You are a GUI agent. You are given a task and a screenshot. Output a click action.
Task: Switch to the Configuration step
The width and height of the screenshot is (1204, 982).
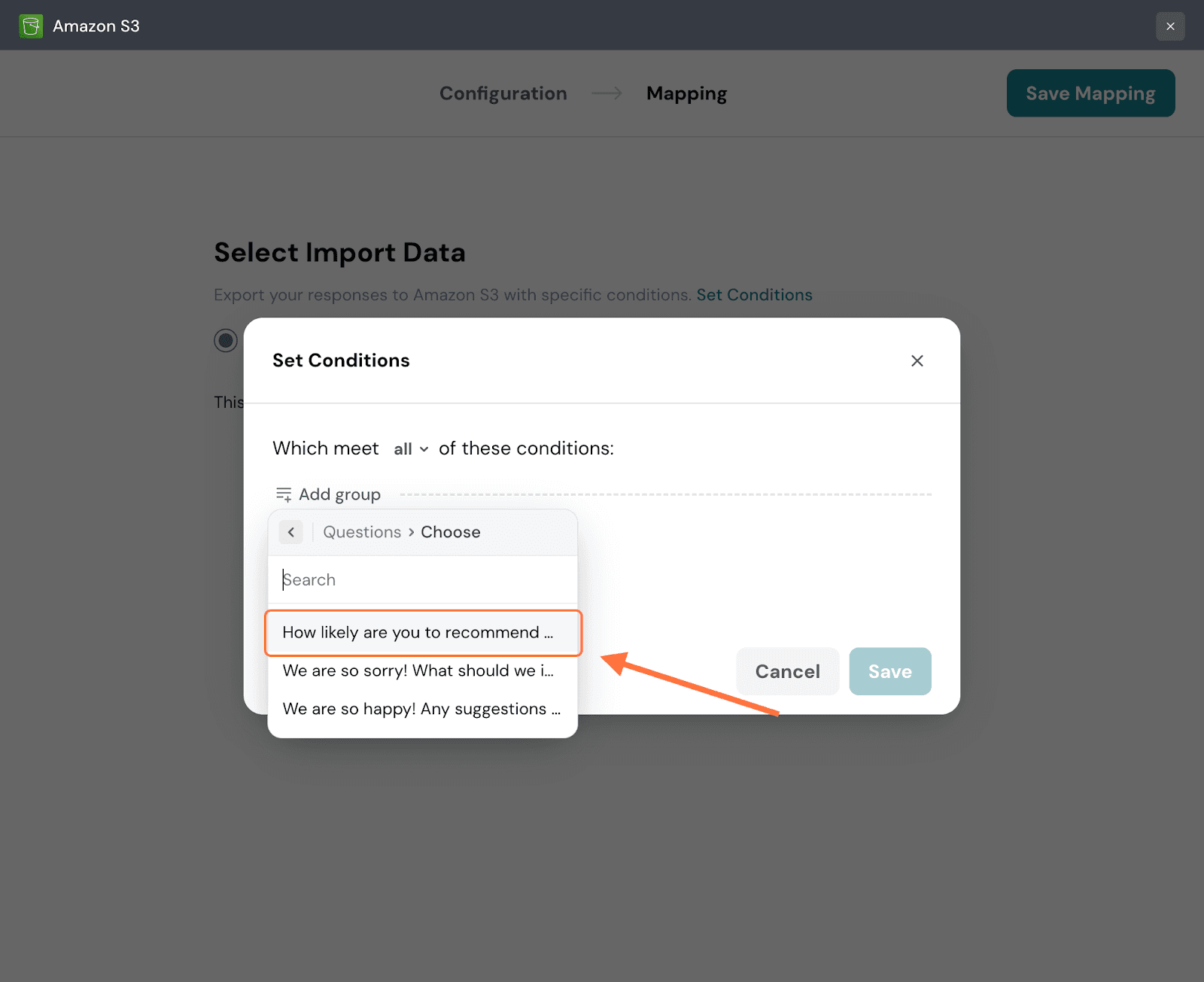coord(503,93)
